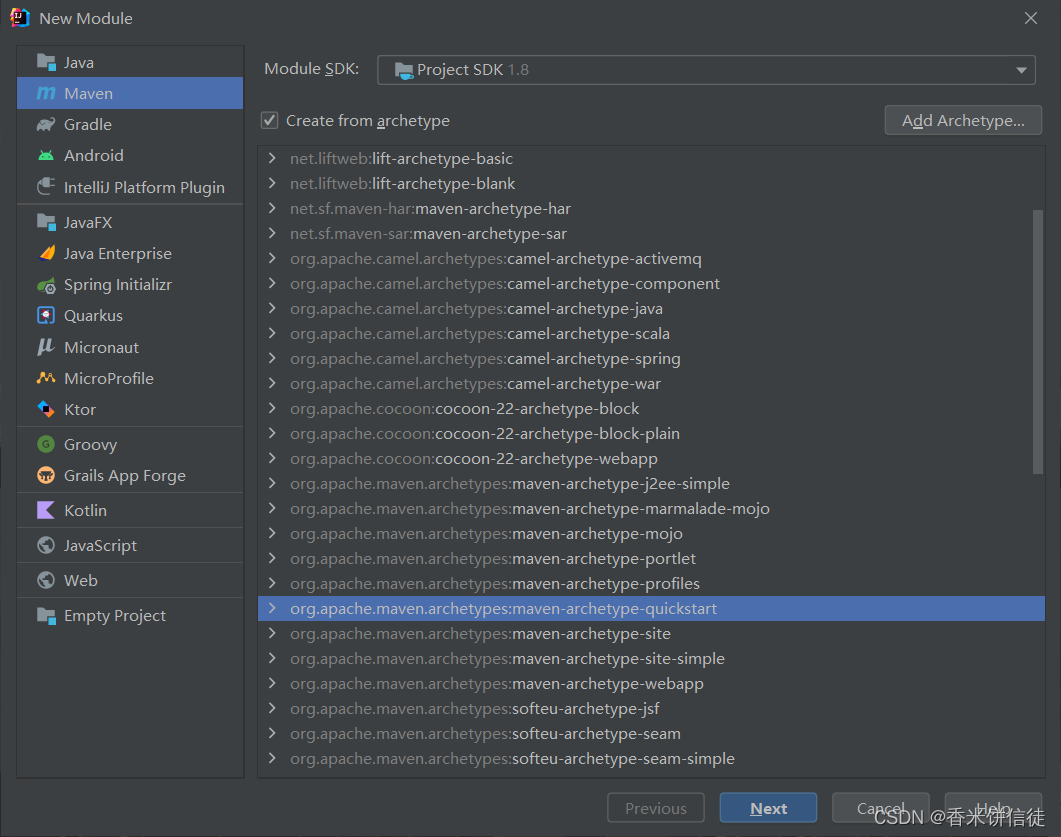Select maven-archetype-profiles row
The height and width of the screenshot is (837, 1061).
[x=651, y=583]
